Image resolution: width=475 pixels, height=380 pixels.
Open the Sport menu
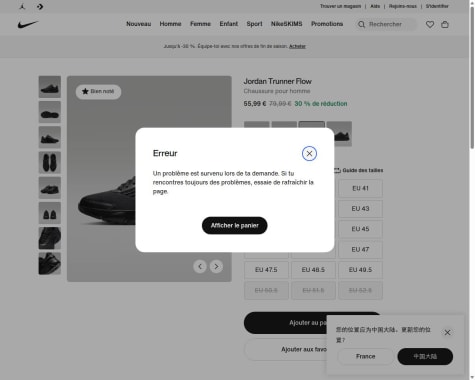coord(254,24)
